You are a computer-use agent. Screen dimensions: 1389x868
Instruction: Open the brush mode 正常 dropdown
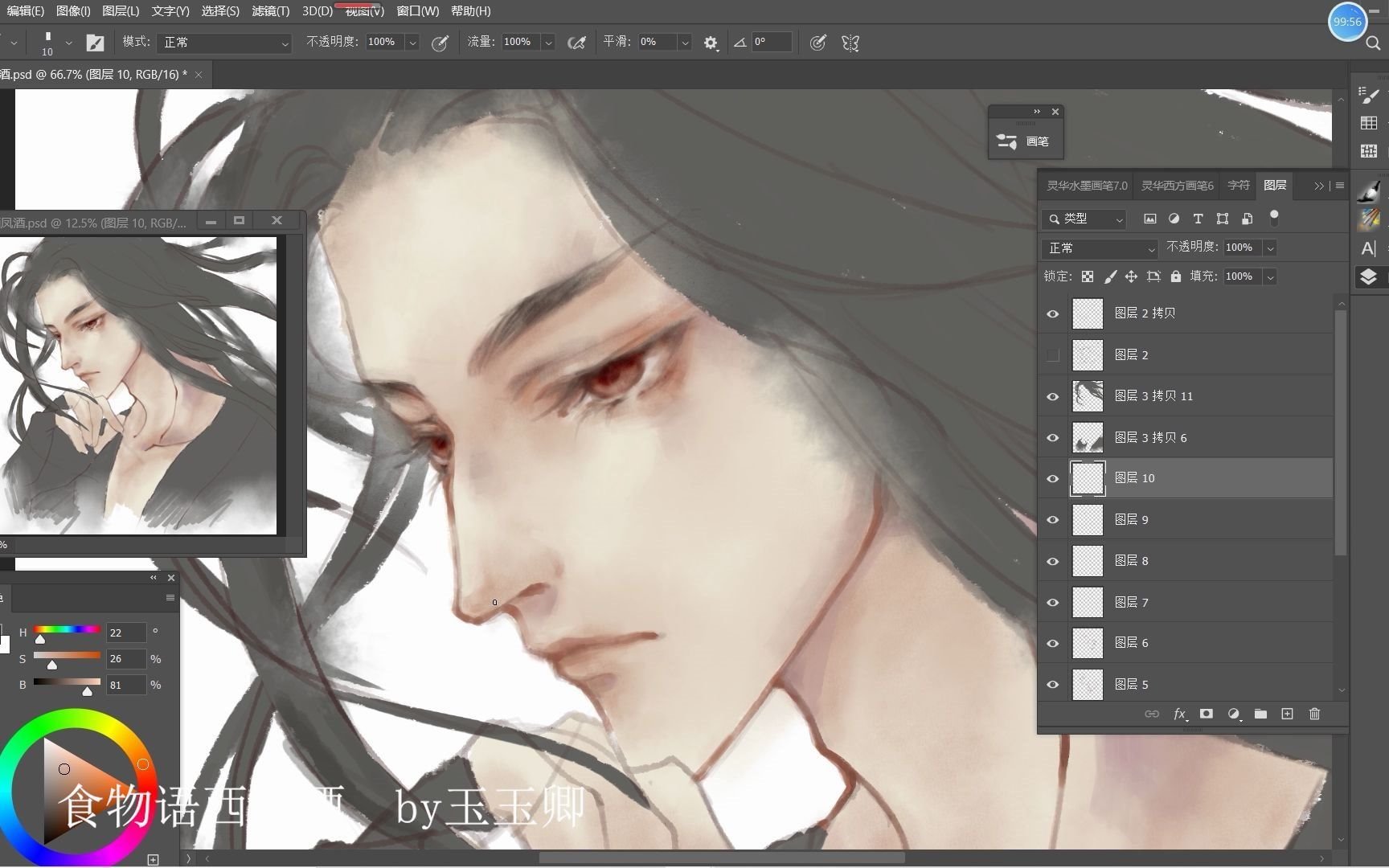click(224, 43)
